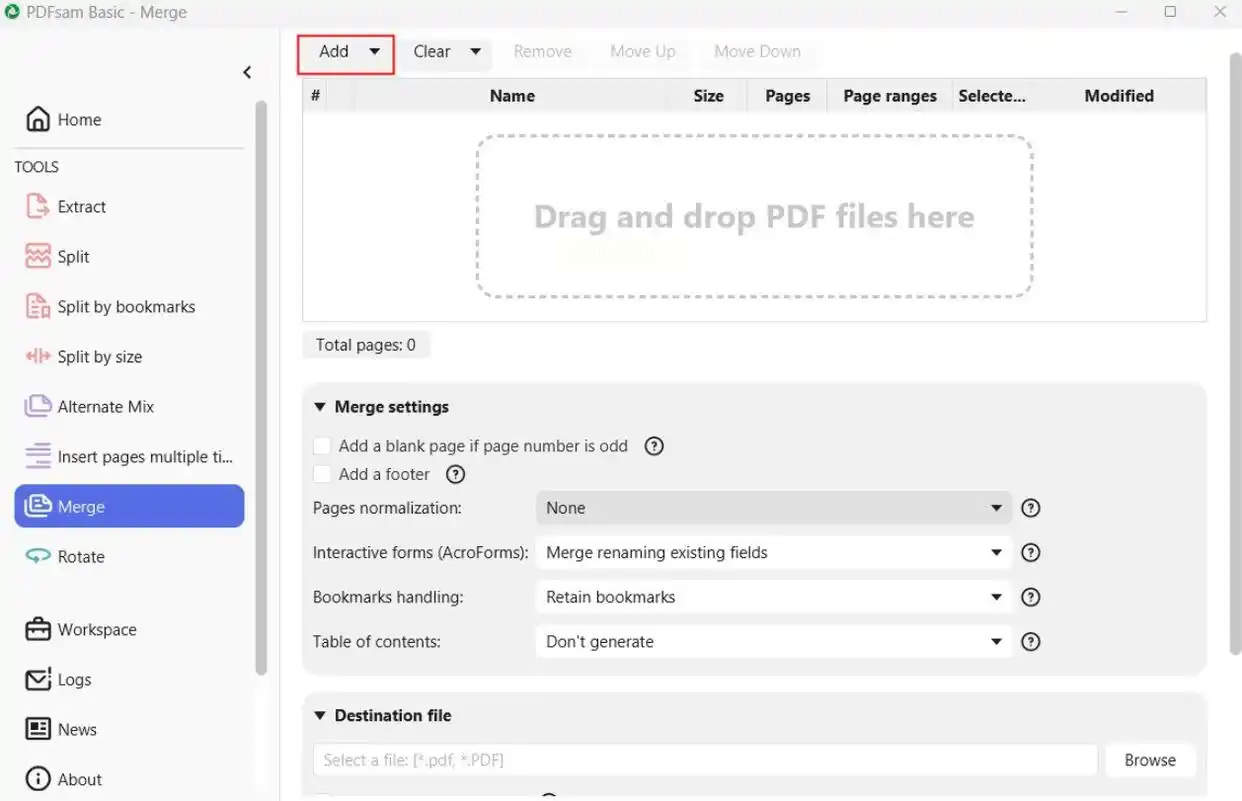Select the Split tool icon
Image resolution: width=1242 pixels, height=801 pixels.
[38, 257]
